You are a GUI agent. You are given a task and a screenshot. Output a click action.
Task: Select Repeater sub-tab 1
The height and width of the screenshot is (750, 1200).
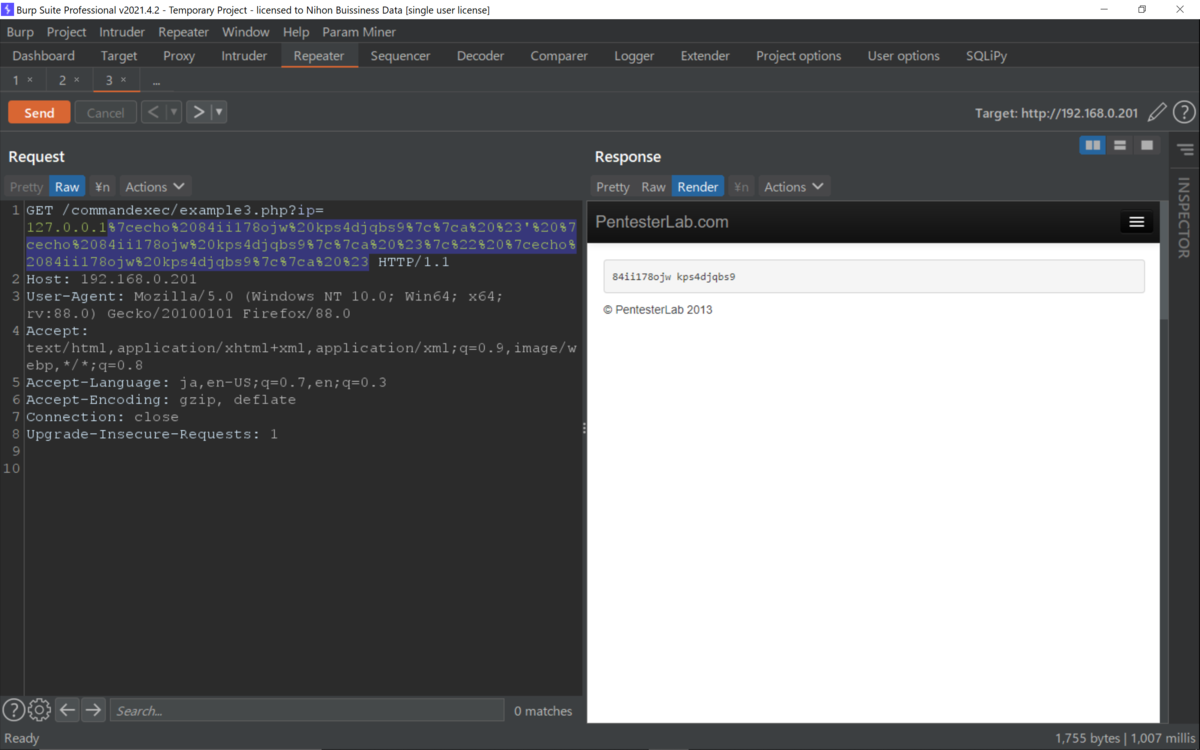[16, 79]
